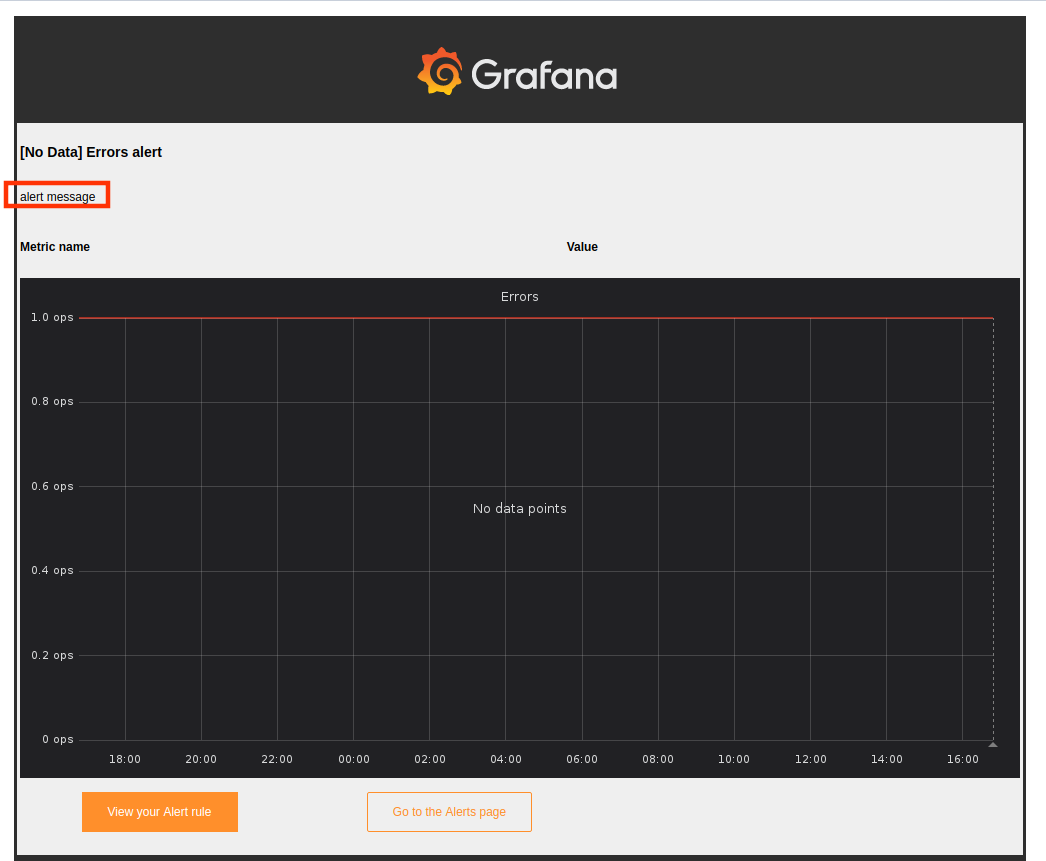The height and width of the screenshot is (861, 1046).
Task: Click the 14:00 time axis label
Action: [x=887, y=759]
